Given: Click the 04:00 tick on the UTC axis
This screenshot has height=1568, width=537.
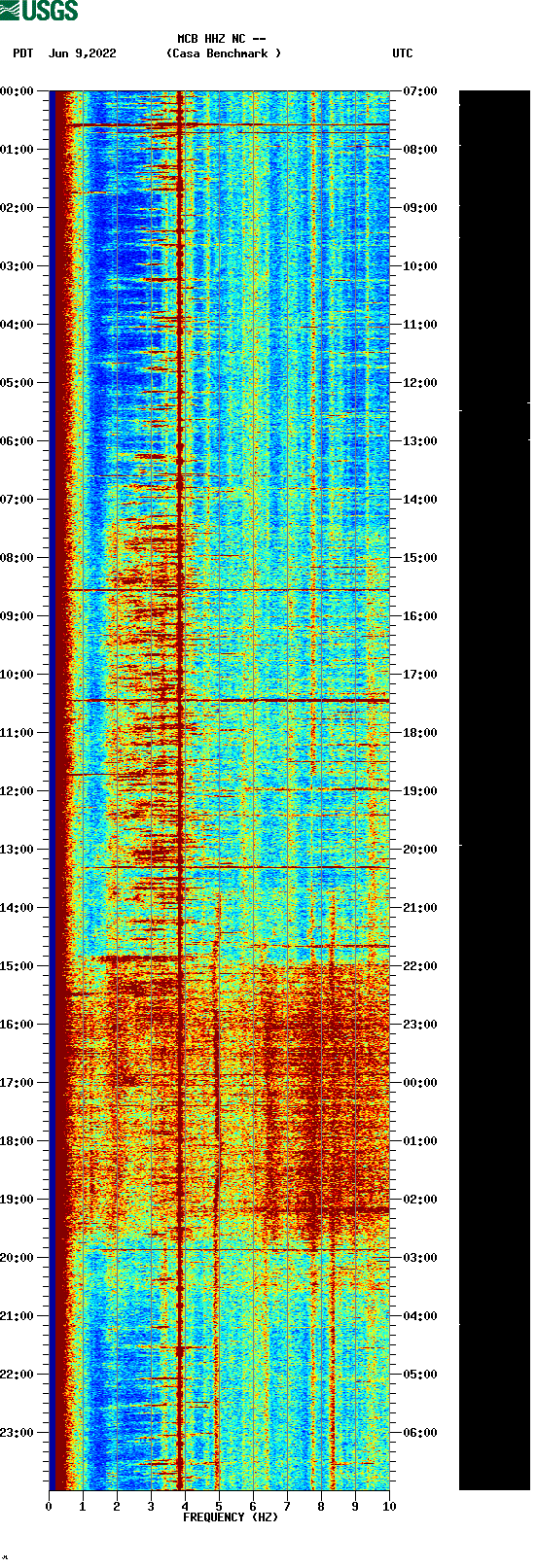Looking at the screenshot, I should click(x=420, y=1315).
